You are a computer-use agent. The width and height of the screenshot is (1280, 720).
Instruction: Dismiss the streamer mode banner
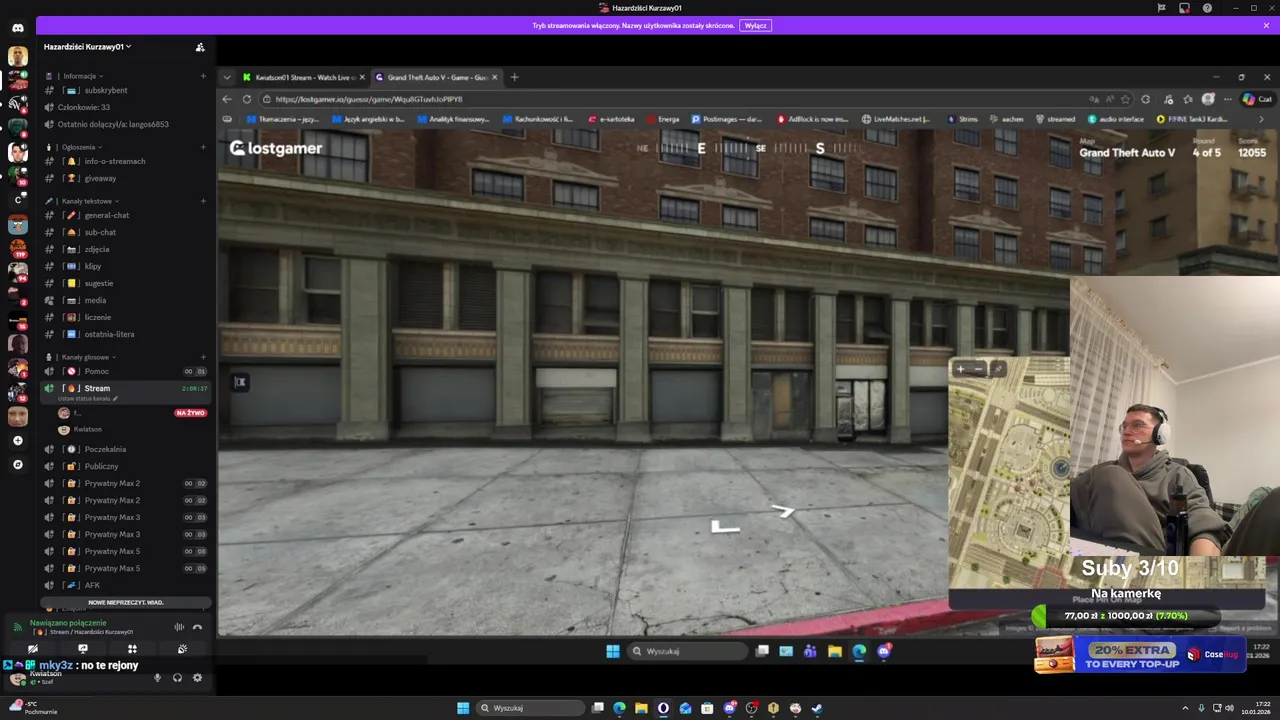[x=1266, y=25]
